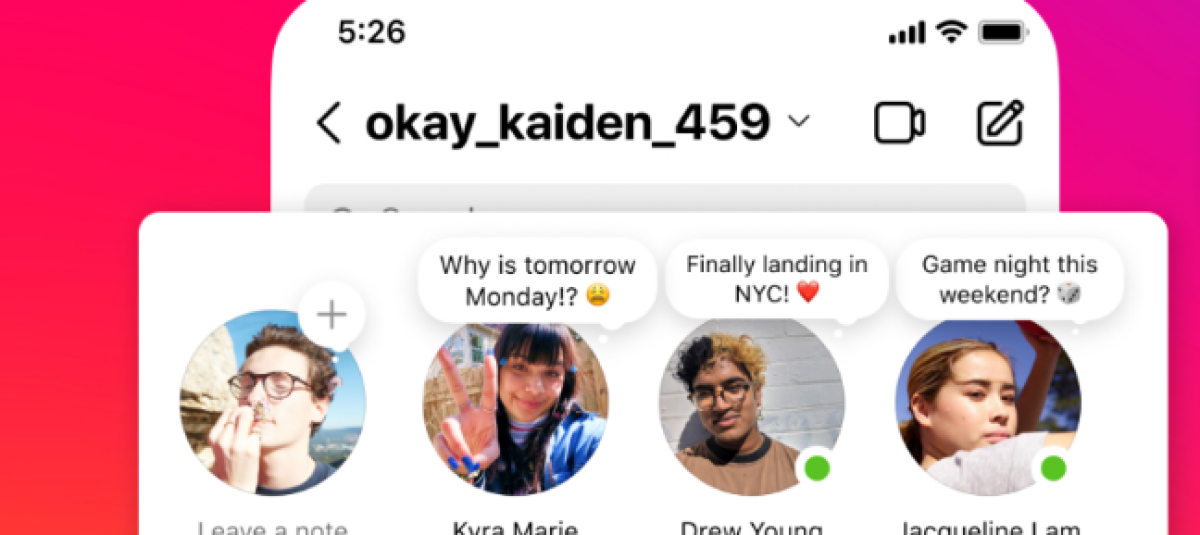
Task: Select your own profile photo thumbnail
Action: [x=273, y=403]
